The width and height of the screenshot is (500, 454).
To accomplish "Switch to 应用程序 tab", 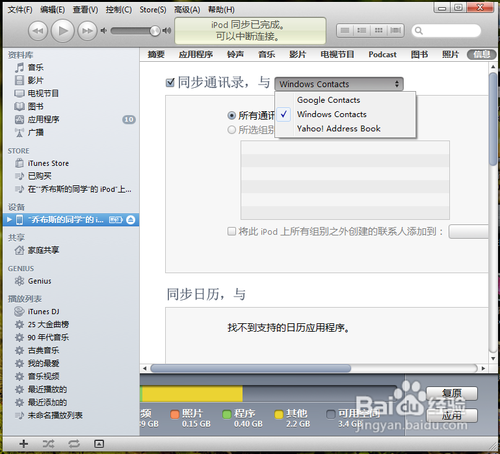I will (196, 54).
